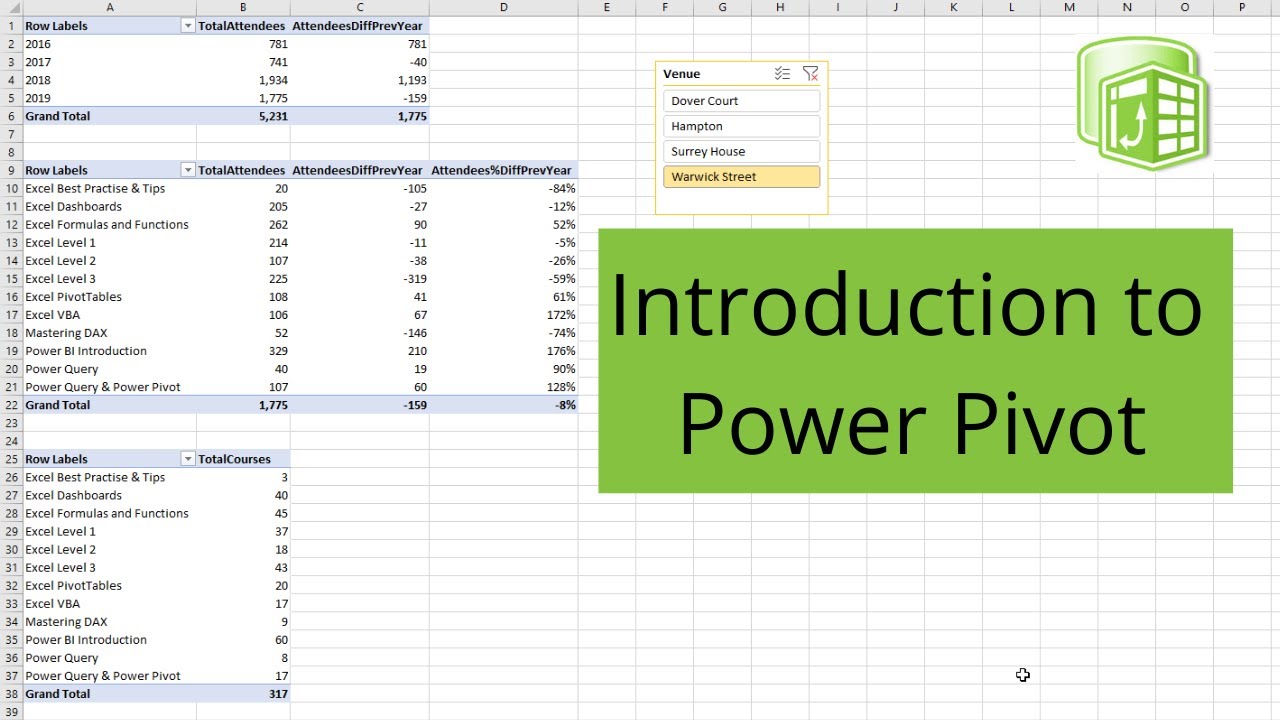Enable multi-select in the Venue slicer
The image size is (1280, 720).
(x=783, y=72)
